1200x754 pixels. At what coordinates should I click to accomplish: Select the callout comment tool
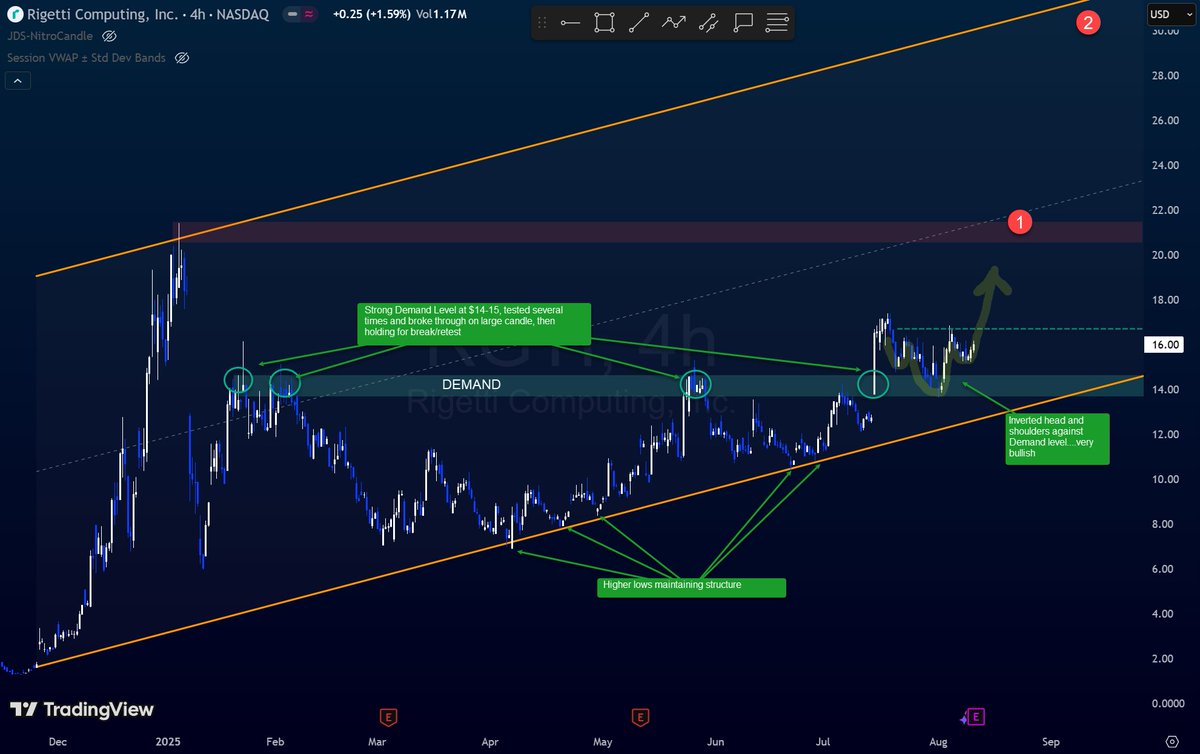pyautogui.click(x=742, y=22)
